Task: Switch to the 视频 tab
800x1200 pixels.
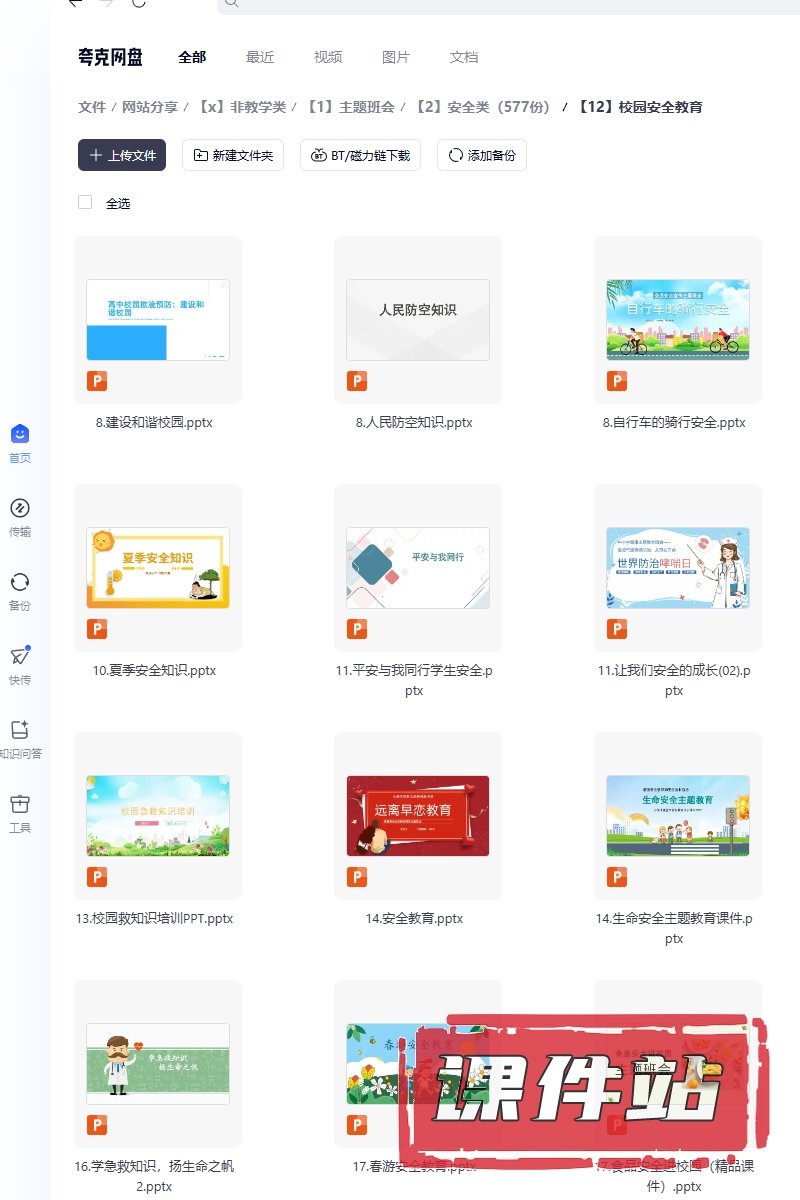Action: point(328,57)
